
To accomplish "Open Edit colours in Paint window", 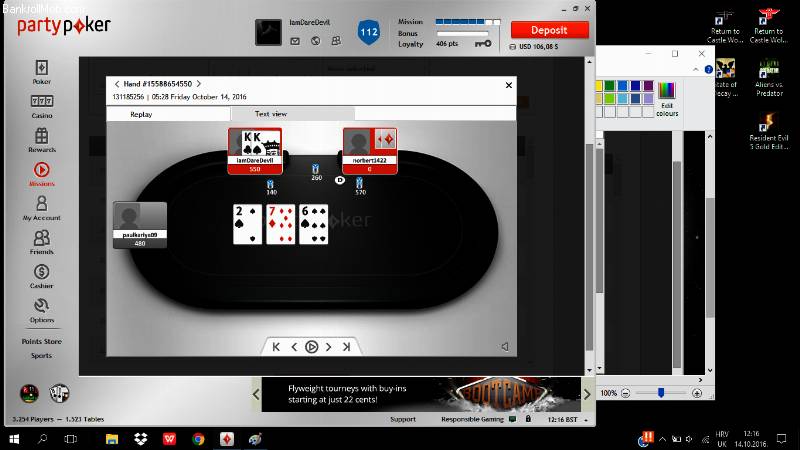I will point(666,99).
